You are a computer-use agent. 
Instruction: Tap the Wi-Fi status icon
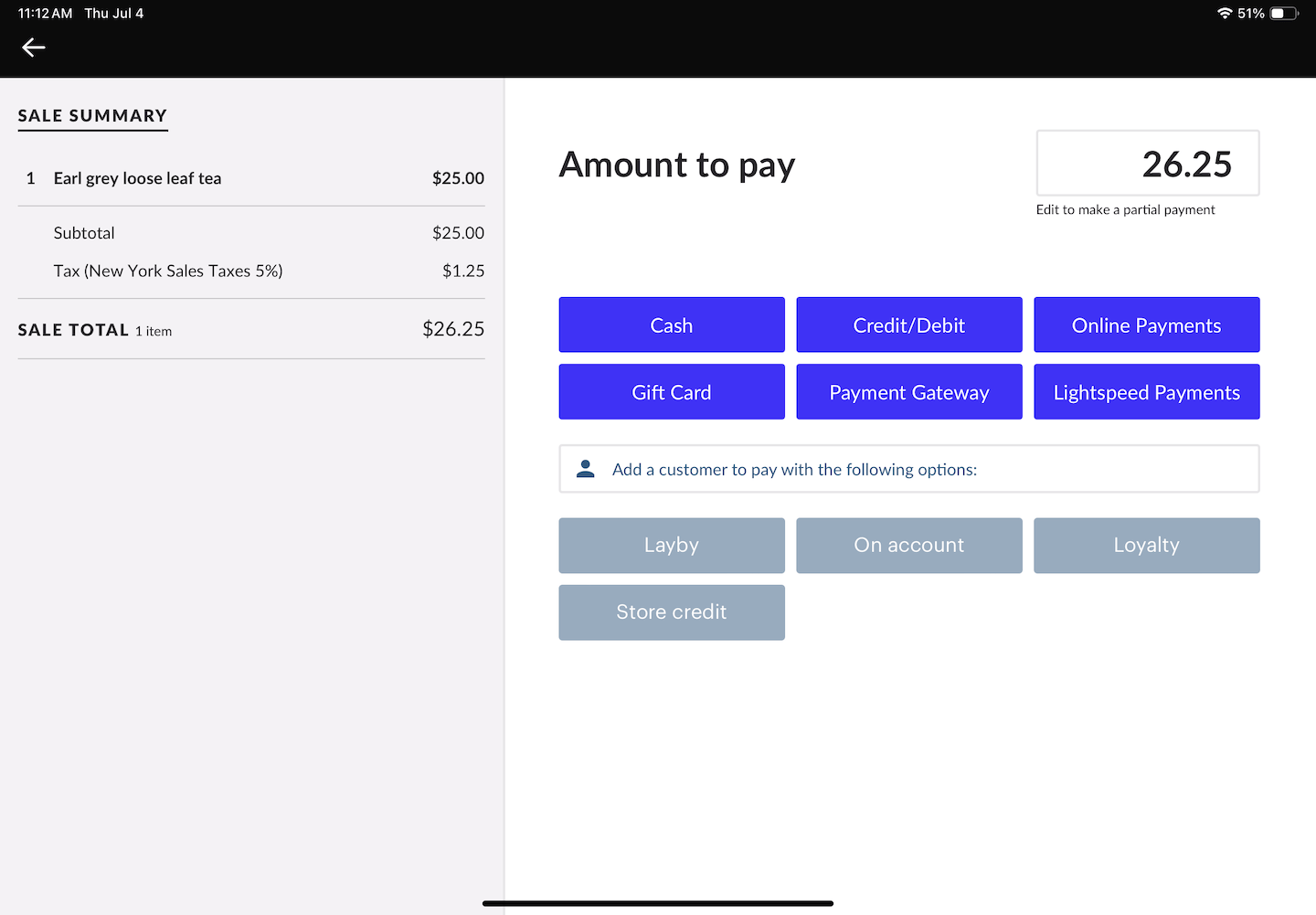pos(1225,14)
